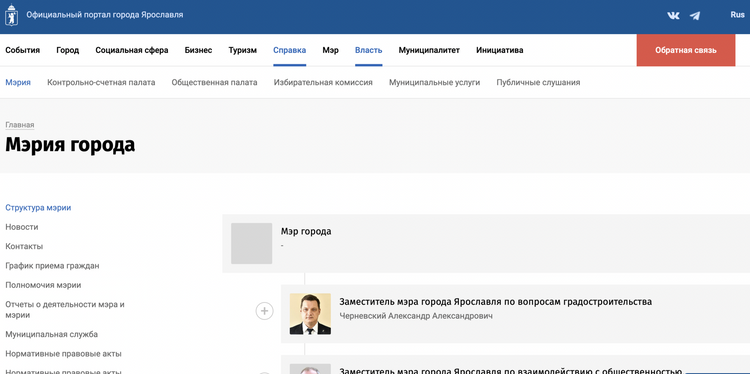Open the Социальная сфера menu
The image size is (750, 374).
point(132,50)
